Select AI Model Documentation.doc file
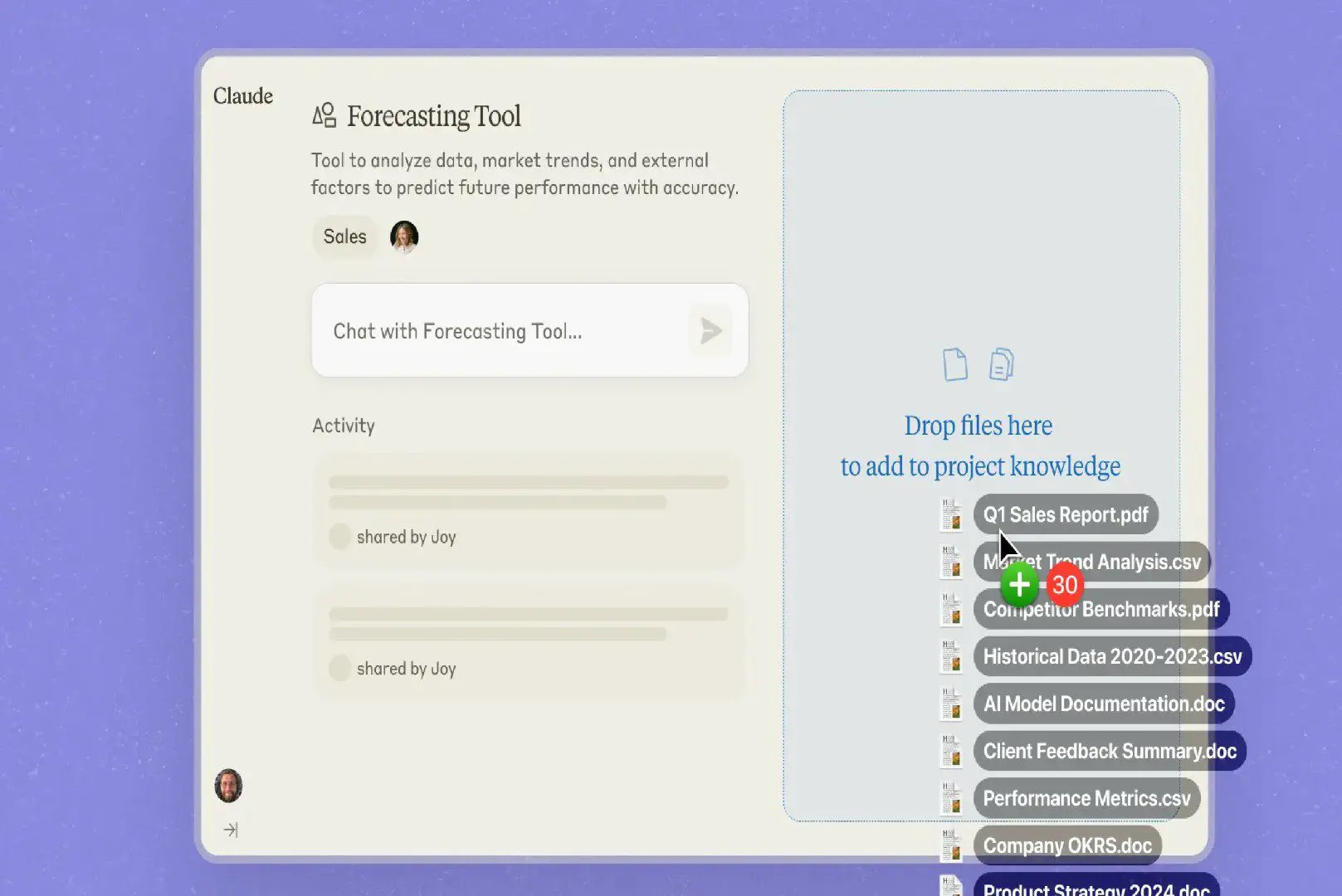The image size is (1342, 896). [1104, 704]
